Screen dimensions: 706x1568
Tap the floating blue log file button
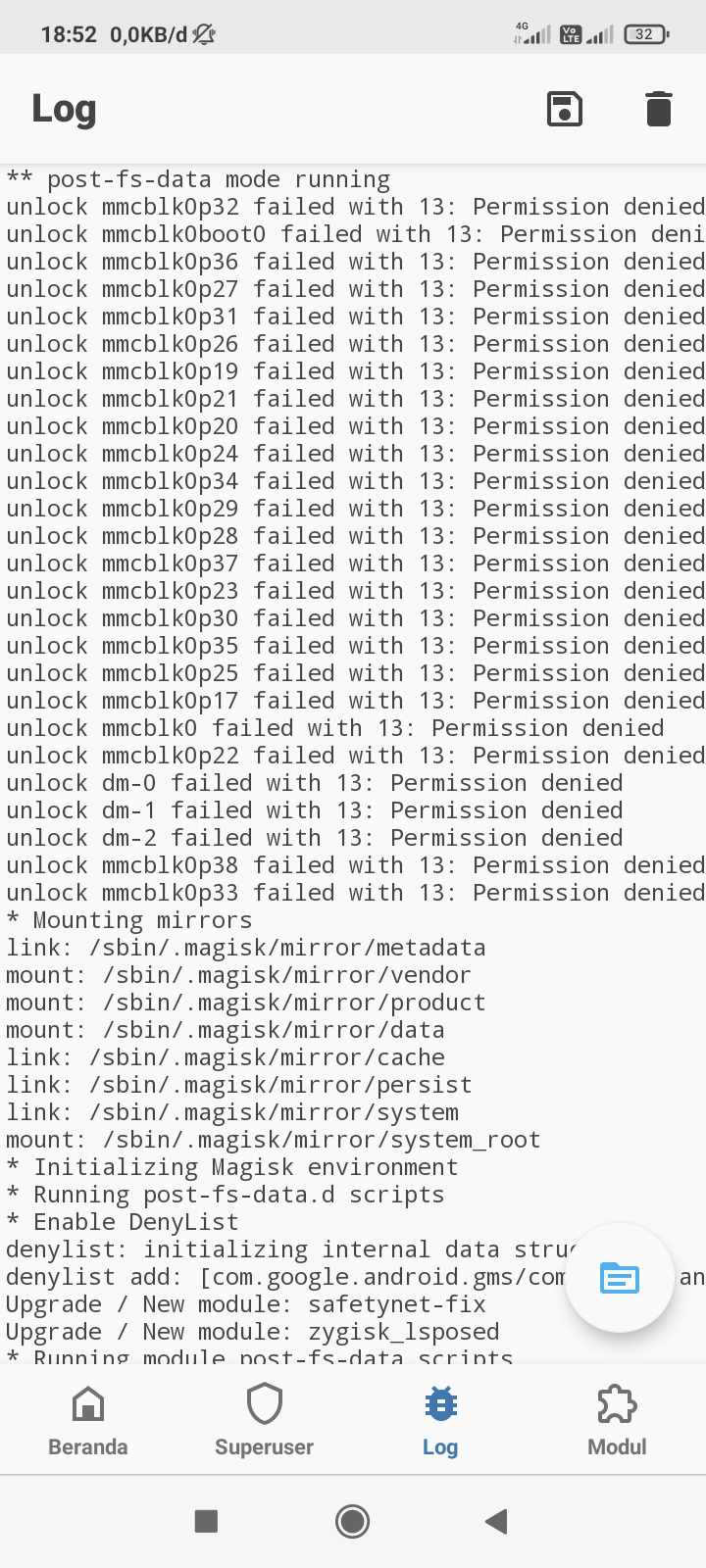tap(619, 1278)
